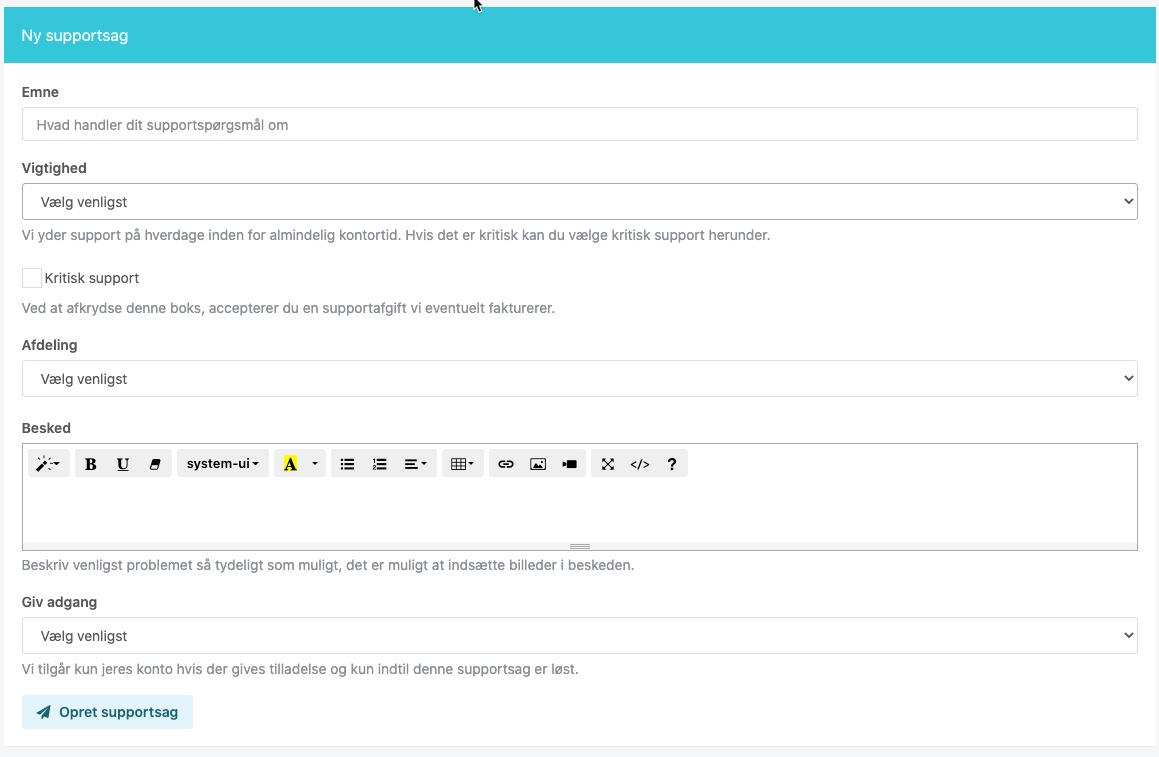Viewport: 1159px width, 757px height.
Task: Click the eraser remove-format icon
Action: [154, 464]
